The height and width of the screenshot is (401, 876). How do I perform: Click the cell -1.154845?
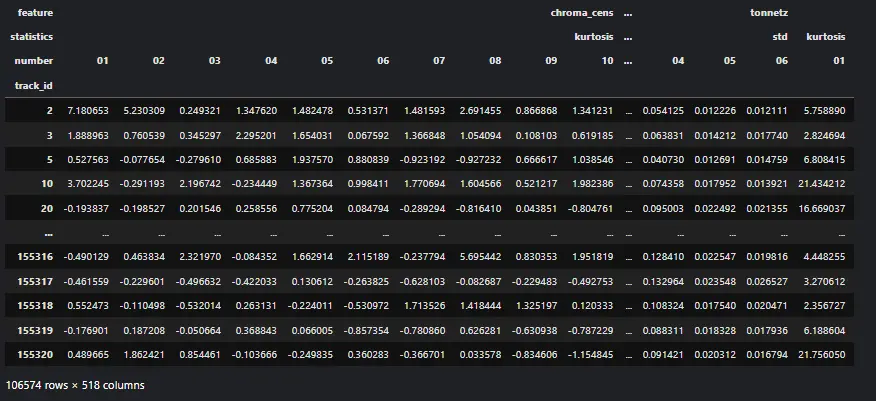[591, 355]
